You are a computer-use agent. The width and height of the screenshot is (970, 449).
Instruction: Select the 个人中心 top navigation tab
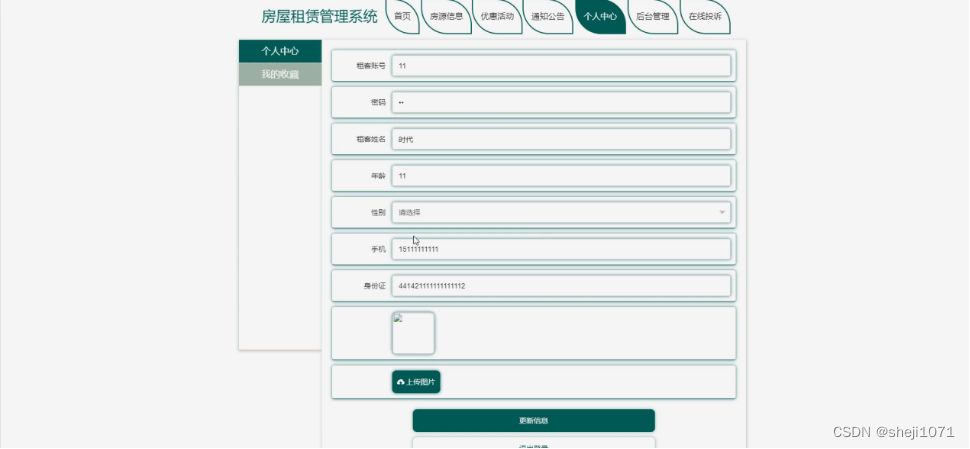(x=600, y=17)
